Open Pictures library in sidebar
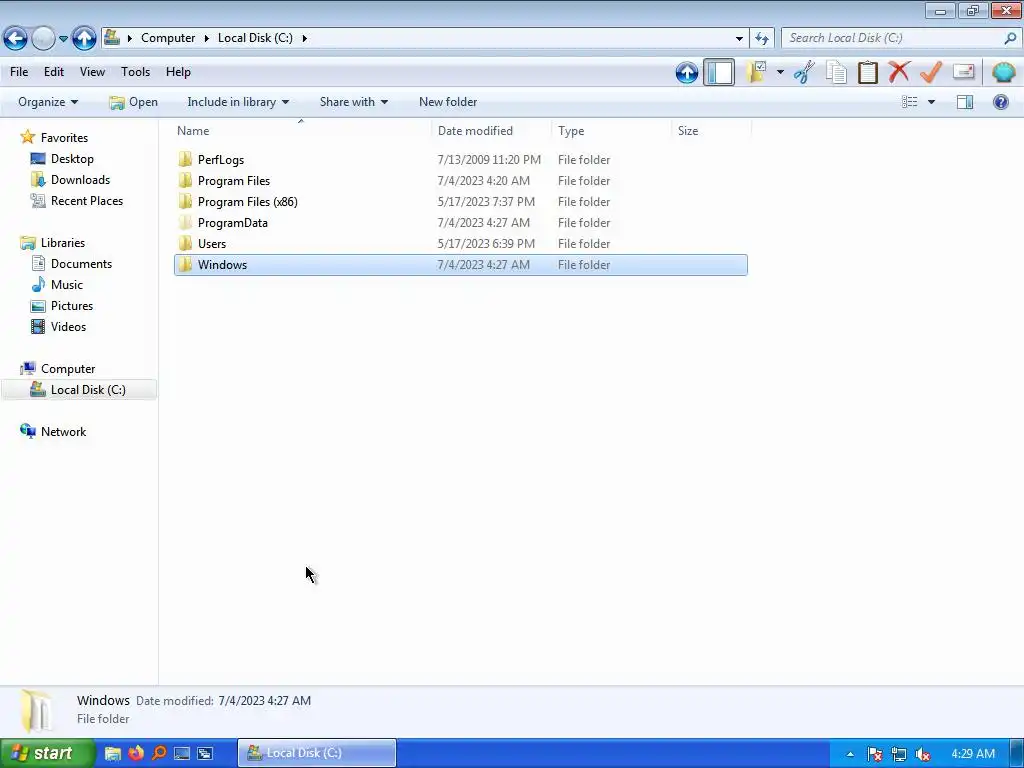The image size is (1024, 768). (x=72, y=306)
